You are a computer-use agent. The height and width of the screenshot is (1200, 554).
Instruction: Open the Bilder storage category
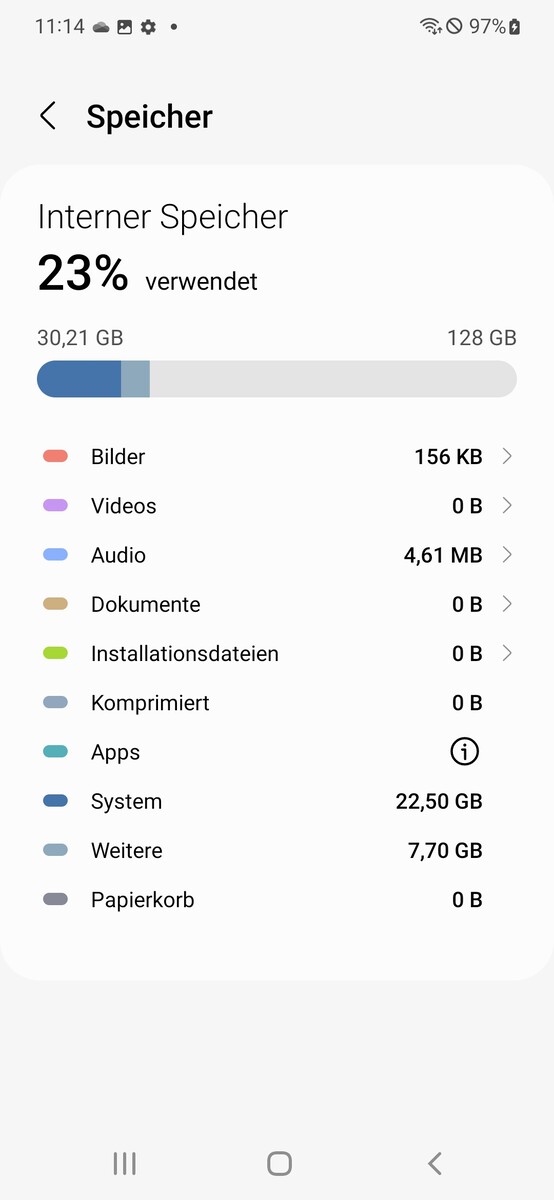click(x=277, y=457)
